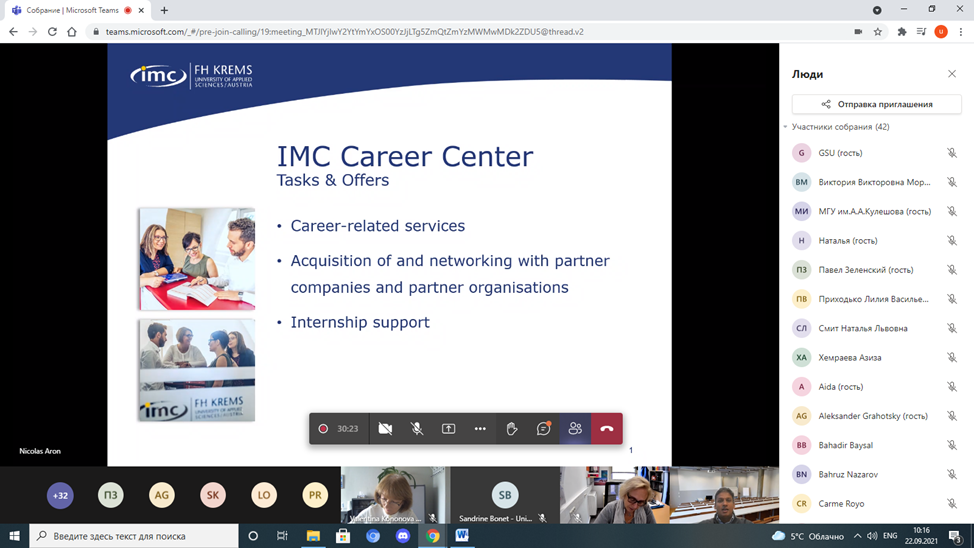Select participant Bahadir Baysal in list

pos(876,445)
